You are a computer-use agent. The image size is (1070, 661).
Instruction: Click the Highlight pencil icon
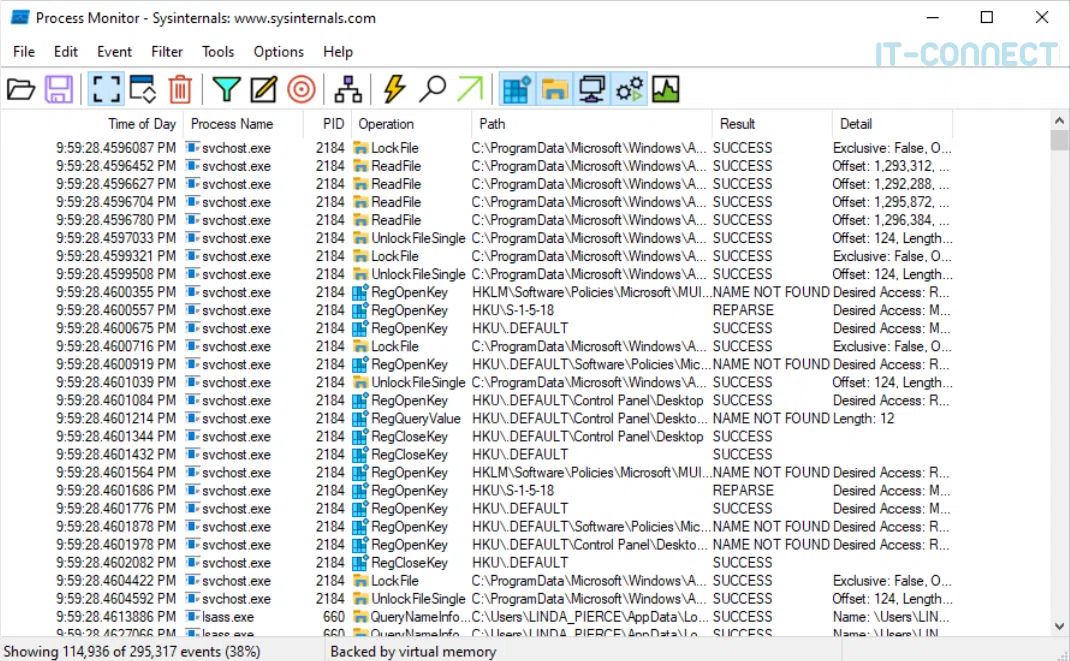263,90
